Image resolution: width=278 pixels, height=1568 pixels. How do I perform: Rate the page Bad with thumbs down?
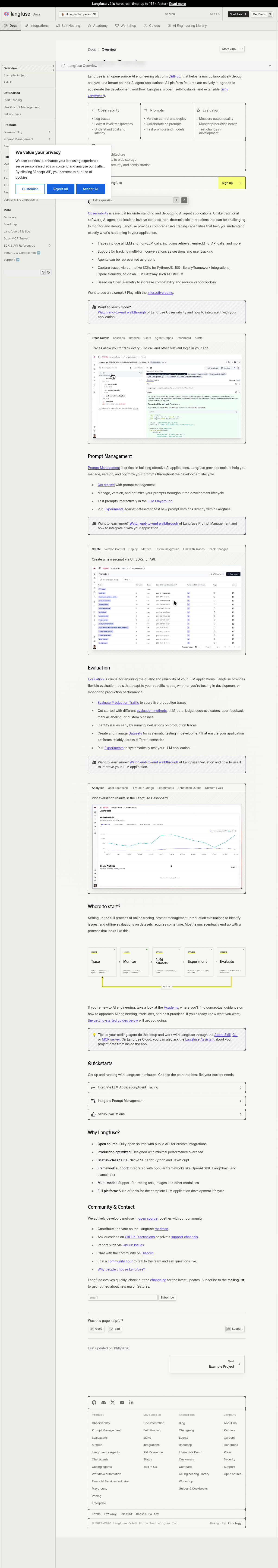115,1329
